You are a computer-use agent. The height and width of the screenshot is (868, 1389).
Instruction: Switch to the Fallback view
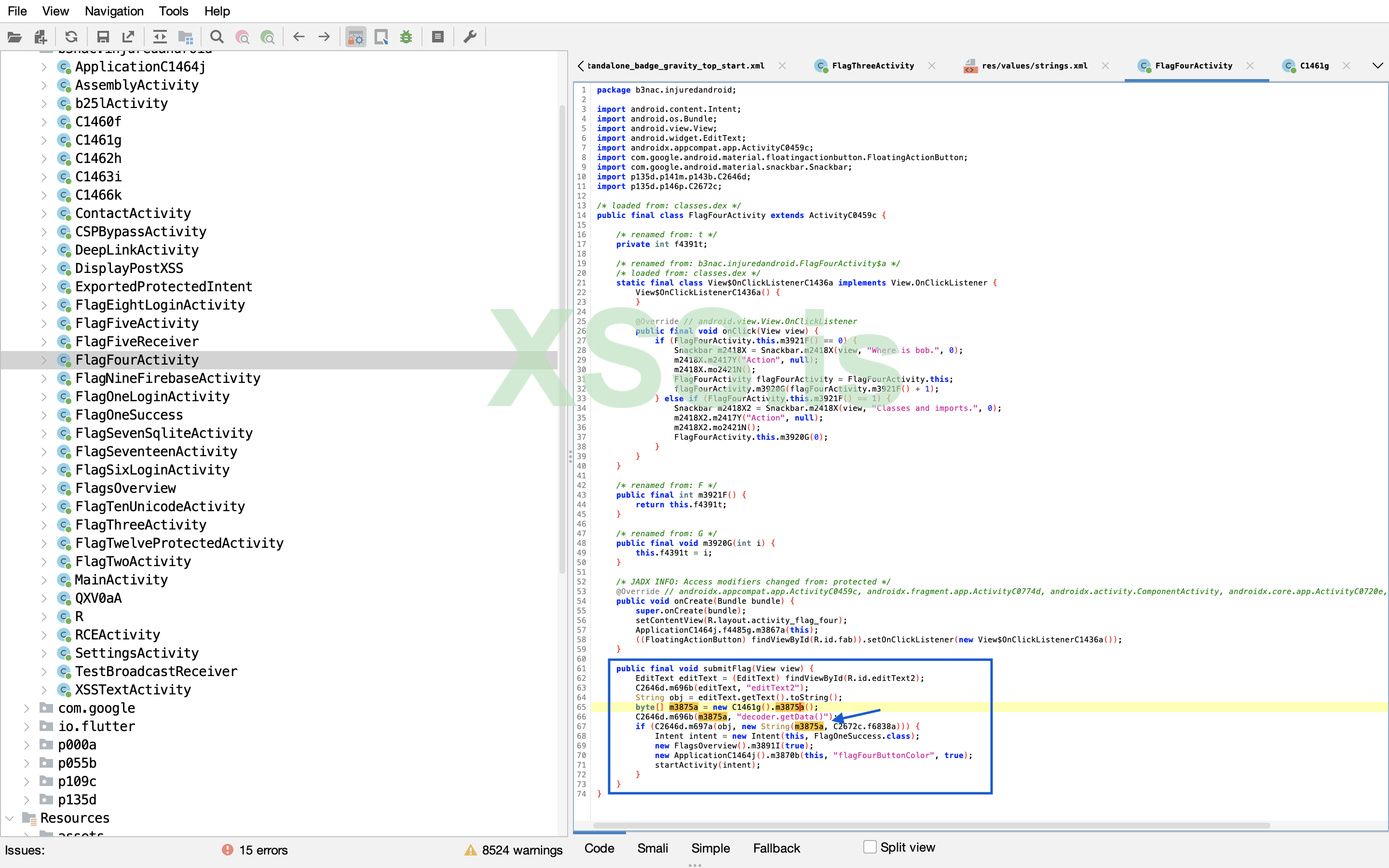(776, 848)
